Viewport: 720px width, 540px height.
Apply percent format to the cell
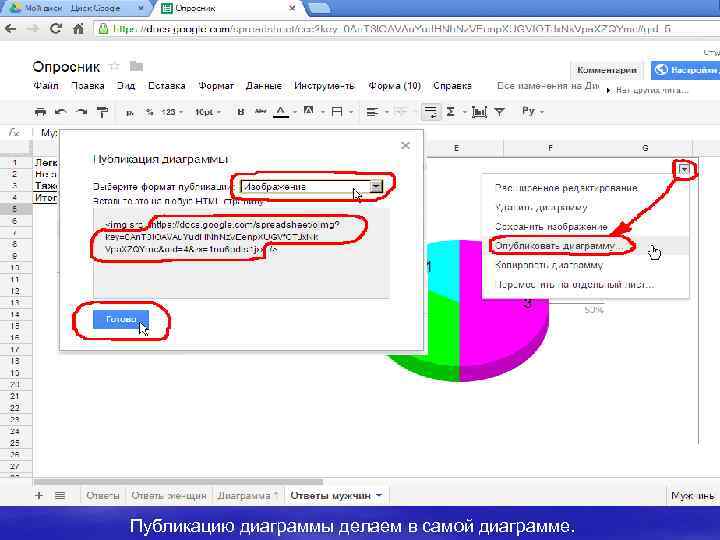click(x=149, y=112)
